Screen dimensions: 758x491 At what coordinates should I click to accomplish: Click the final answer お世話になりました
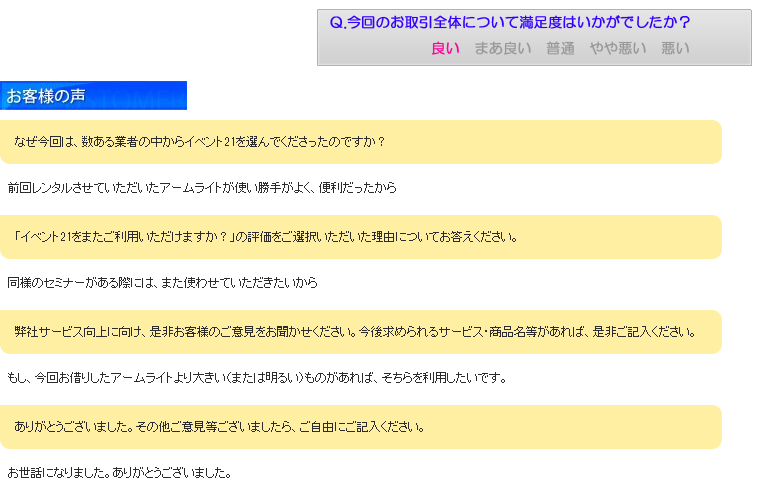[x=119, y=472]
